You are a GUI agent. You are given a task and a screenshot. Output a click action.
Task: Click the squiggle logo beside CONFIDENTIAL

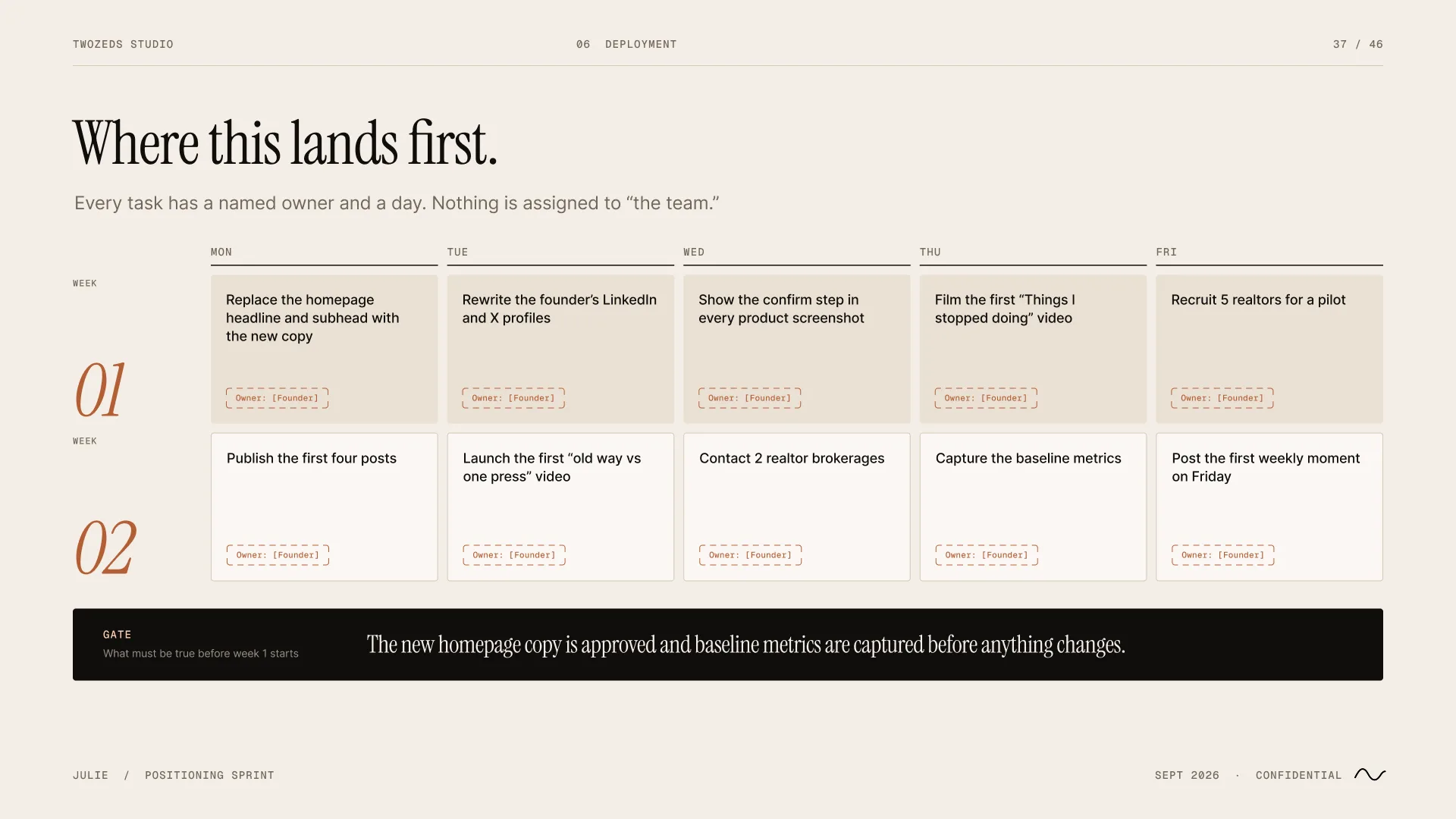[x=1370, y=774]
